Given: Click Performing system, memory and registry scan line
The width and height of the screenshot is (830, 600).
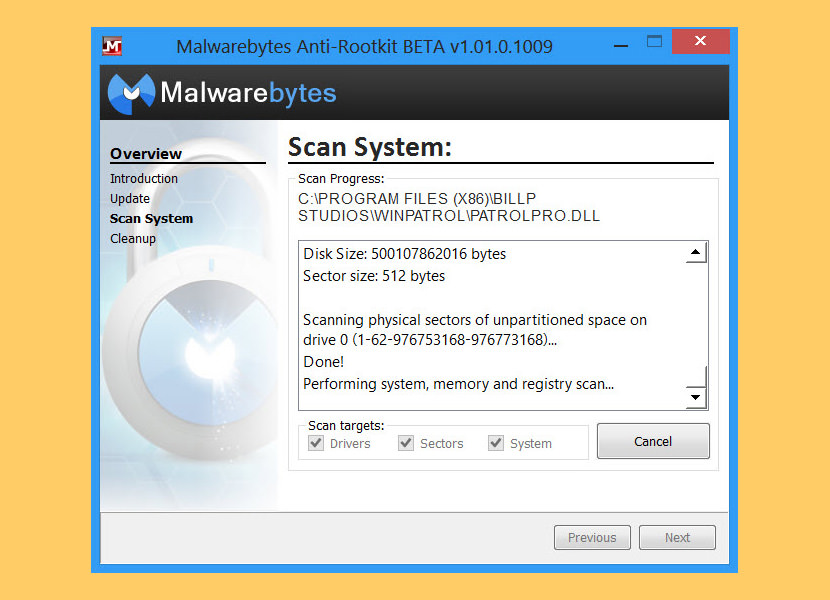Looking at the screenshot, I should click(x=458, y=384).
